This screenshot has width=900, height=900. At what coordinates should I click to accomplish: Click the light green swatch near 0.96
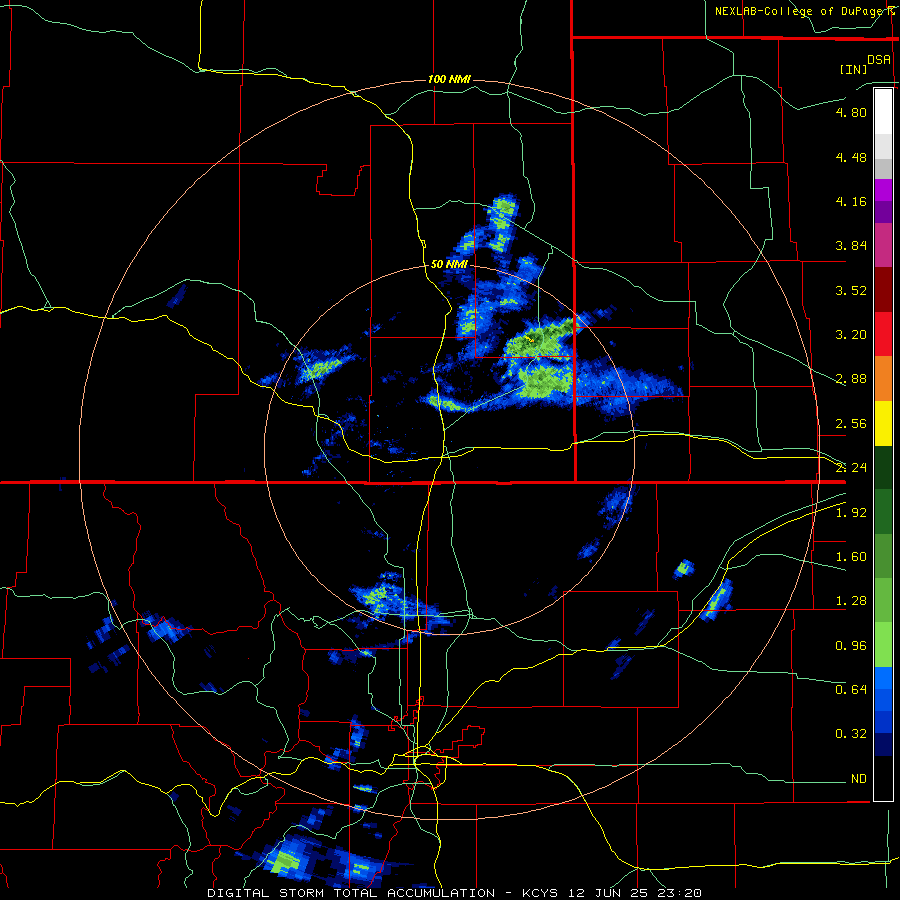click(x=883, y=645)
